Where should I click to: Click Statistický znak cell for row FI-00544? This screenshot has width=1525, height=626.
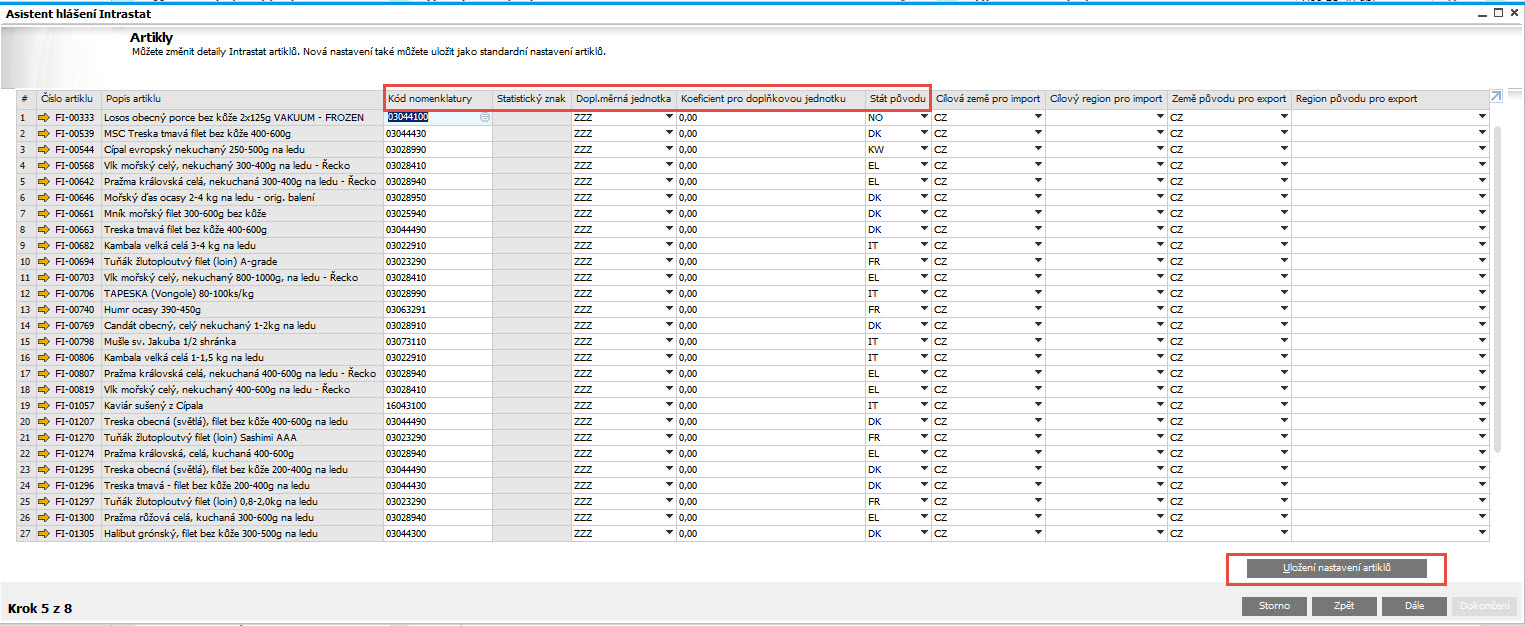(x=531, y=149)
